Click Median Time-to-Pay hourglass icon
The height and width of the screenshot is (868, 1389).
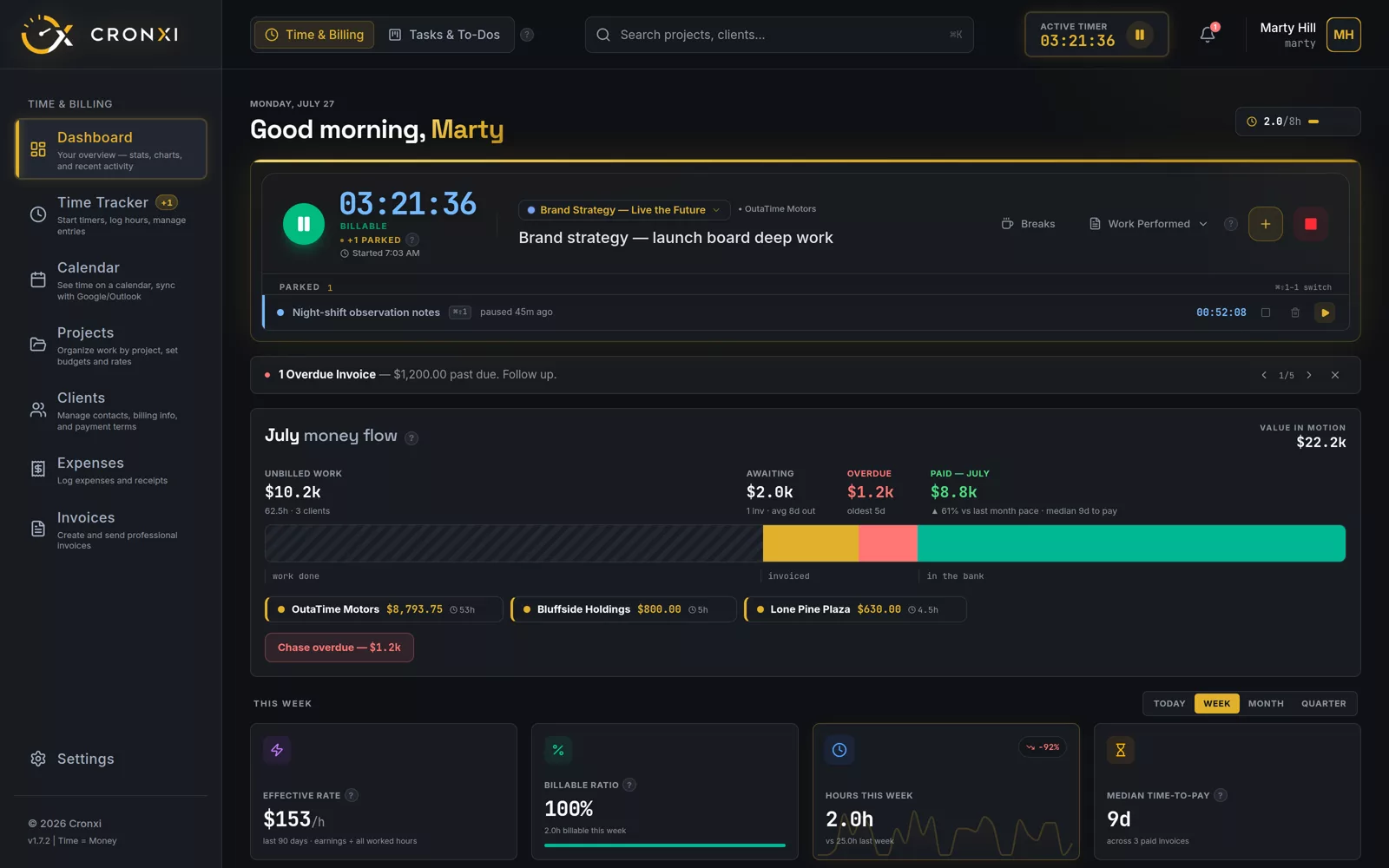(1121, 750)
